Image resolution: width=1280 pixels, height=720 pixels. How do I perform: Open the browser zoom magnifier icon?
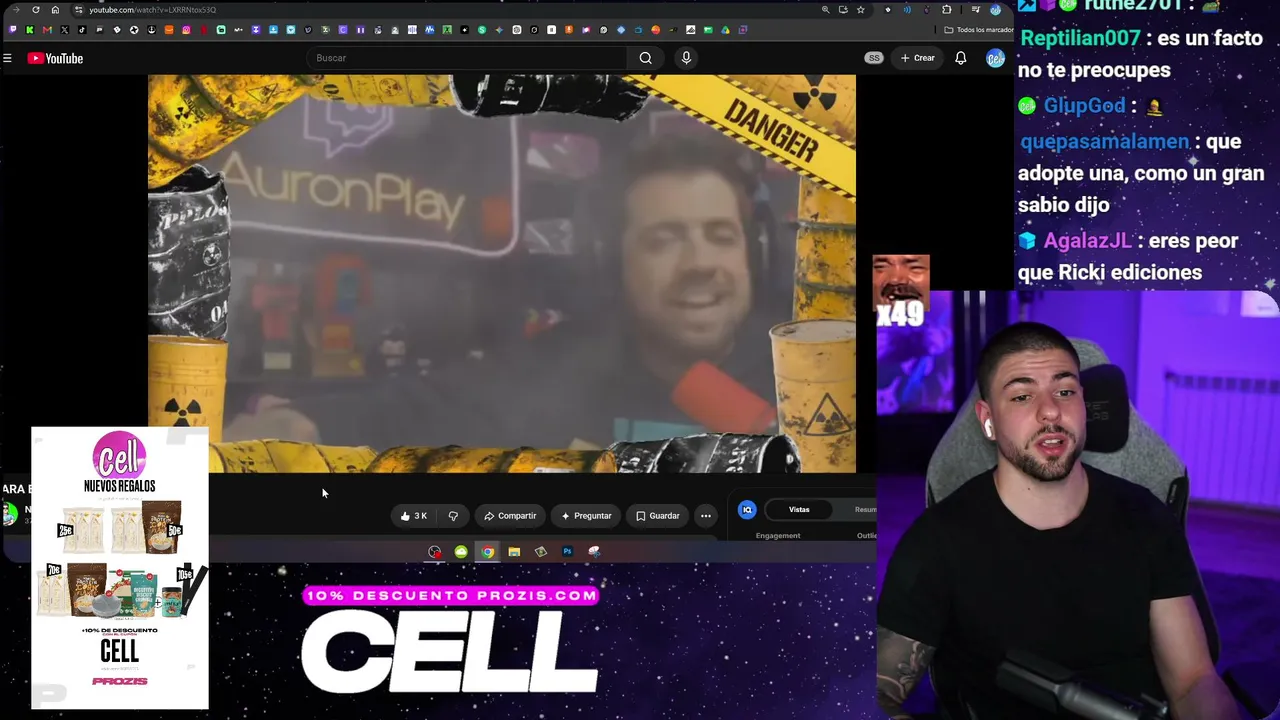(x=825, y=10)
